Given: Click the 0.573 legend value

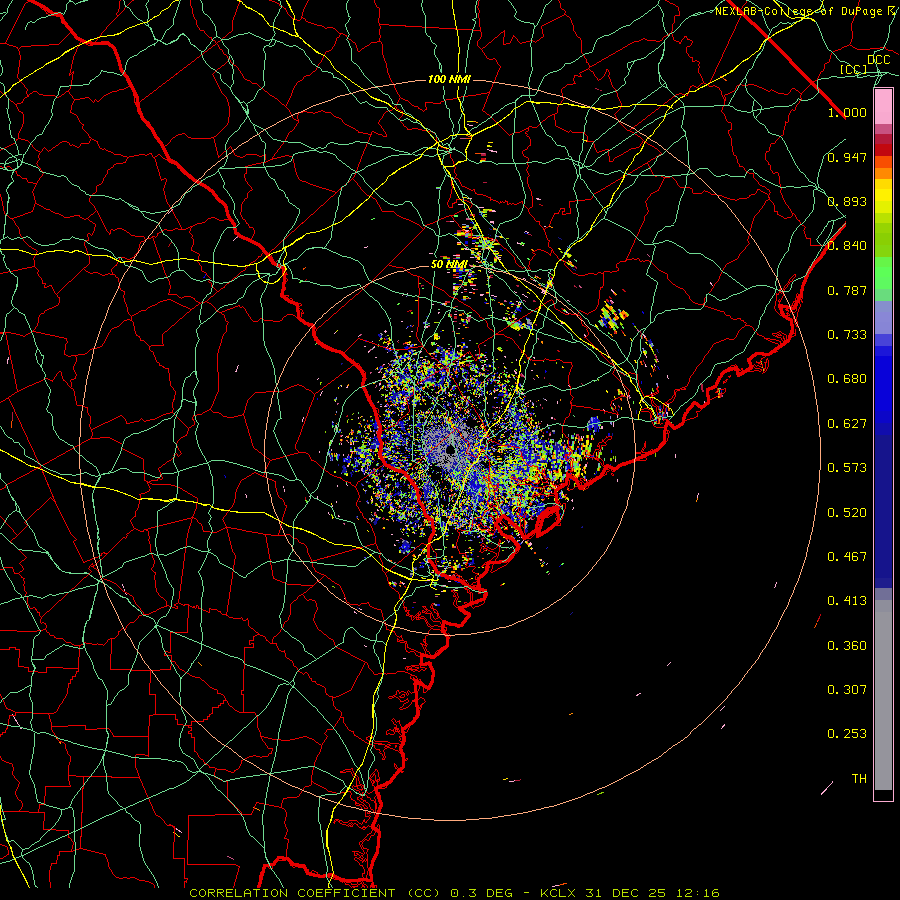Looking at the screenshot, I should [x=847, y=468].
